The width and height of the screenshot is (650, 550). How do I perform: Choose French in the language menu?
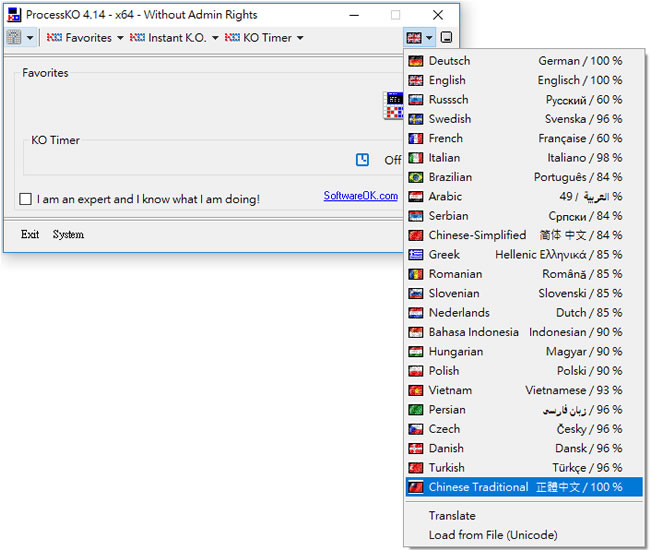[524, 138]
